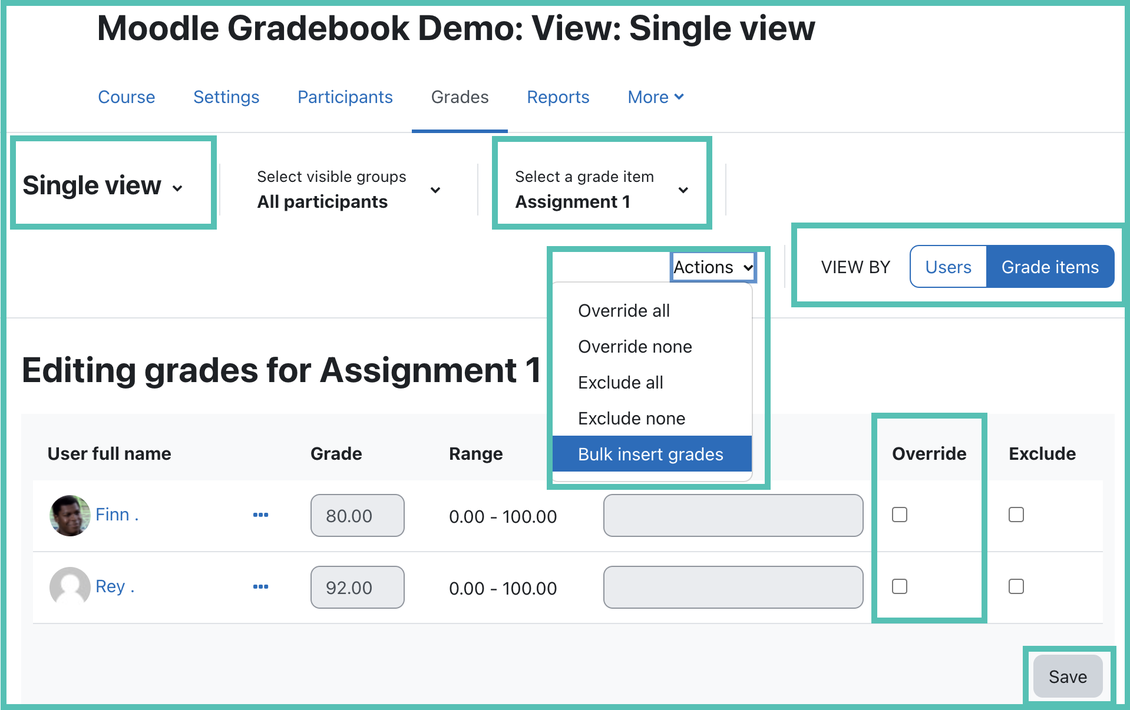Switch View By to Grade items

[1050, 267]
